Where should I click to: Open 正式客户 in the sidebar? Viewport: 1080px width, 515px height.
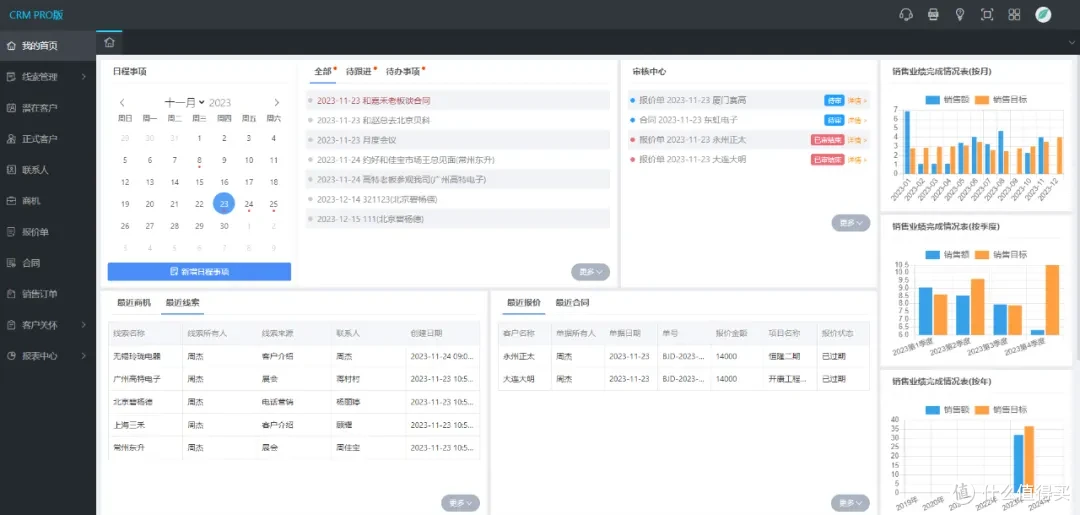click(x=48, y=139)
